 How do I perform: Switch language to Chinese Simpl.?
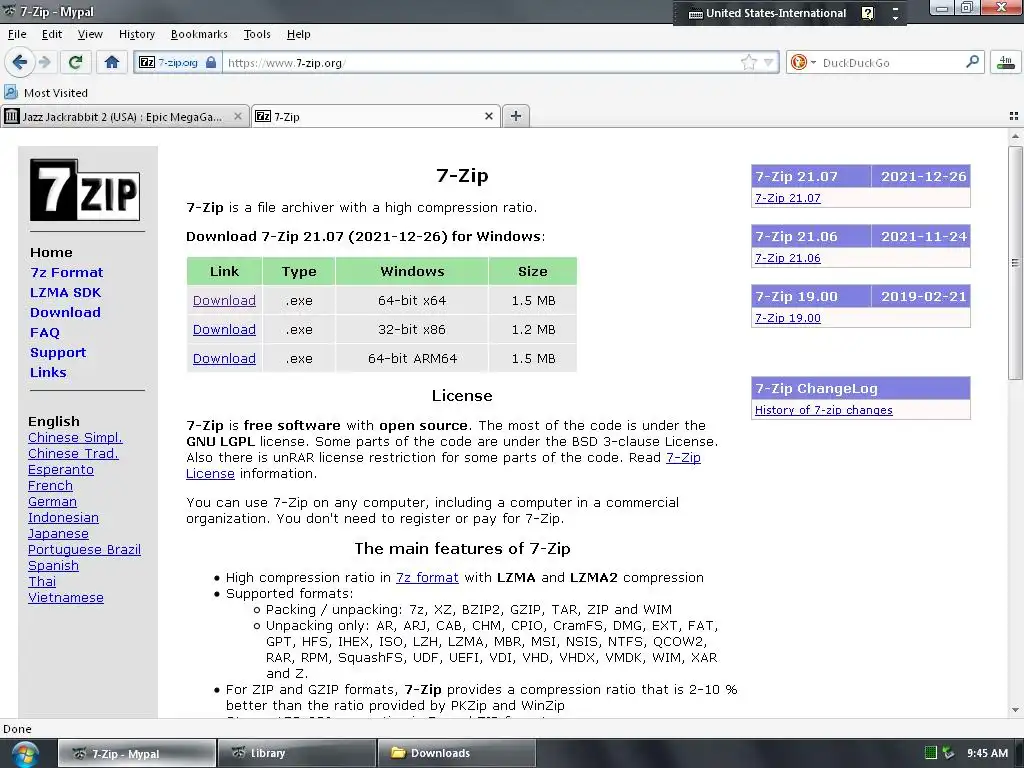pos(75,438)
